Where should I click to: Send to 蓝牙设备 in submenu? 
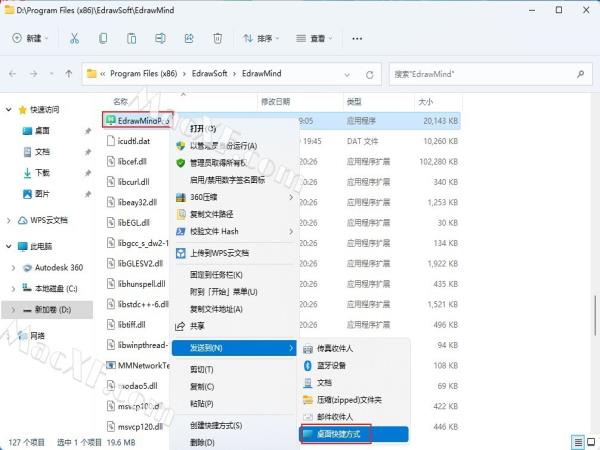(354, 365)
